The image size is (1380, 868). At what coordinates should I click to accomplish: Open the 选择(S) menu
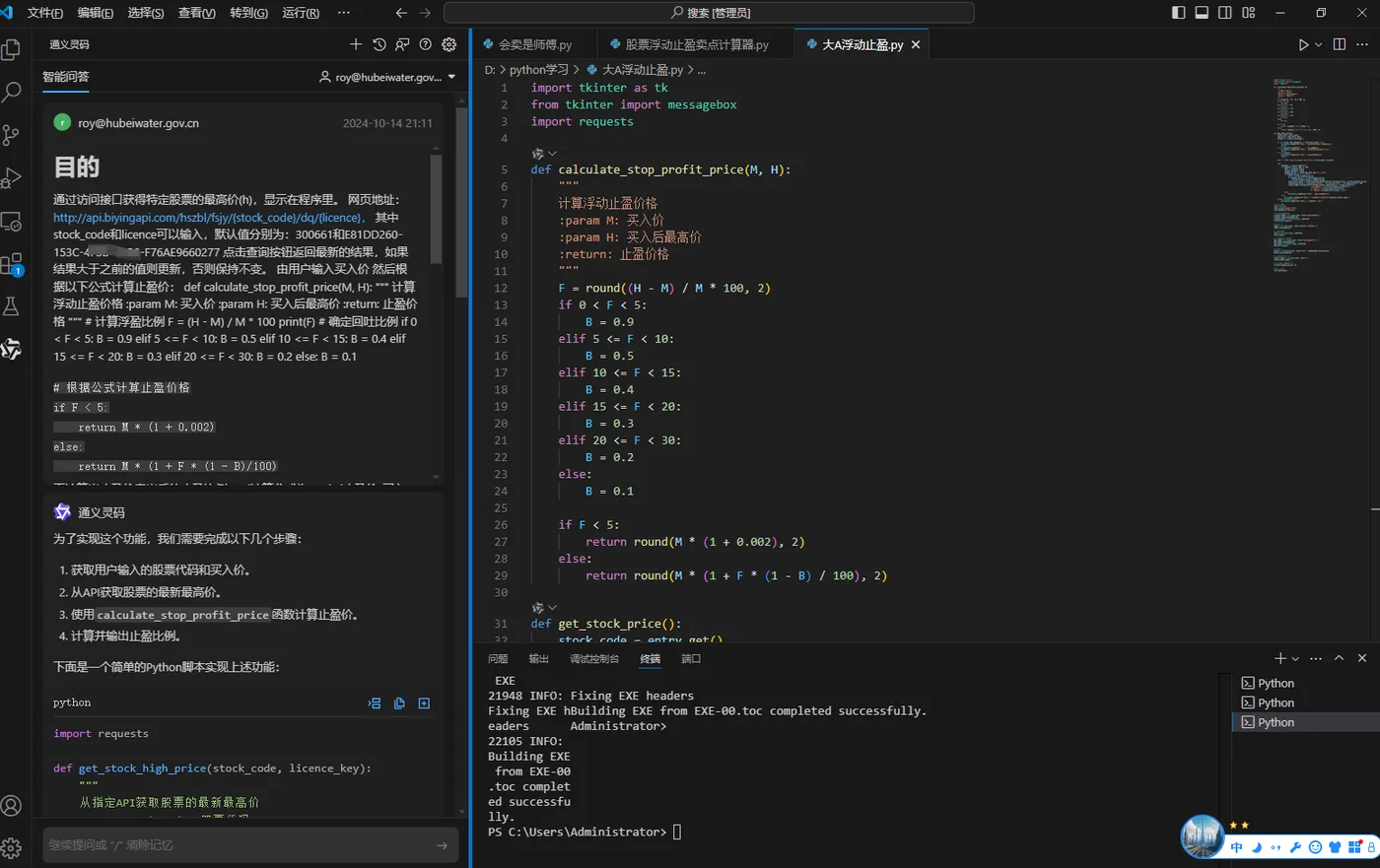click(146, 13)
